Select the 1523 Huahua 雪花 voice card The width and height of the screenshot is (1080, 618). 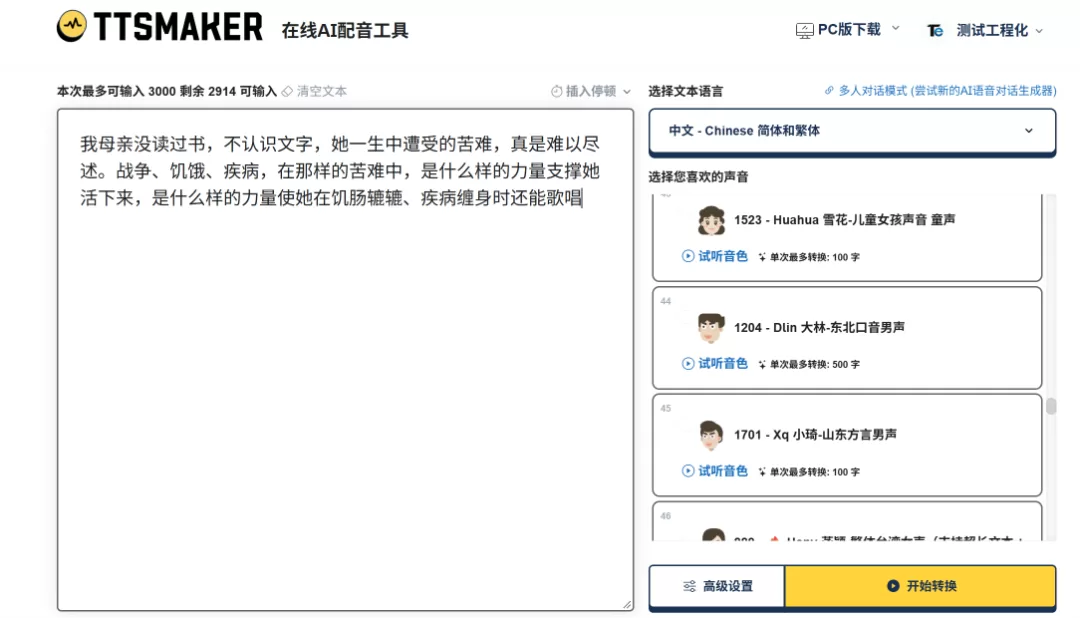click(x=847, y=238)
